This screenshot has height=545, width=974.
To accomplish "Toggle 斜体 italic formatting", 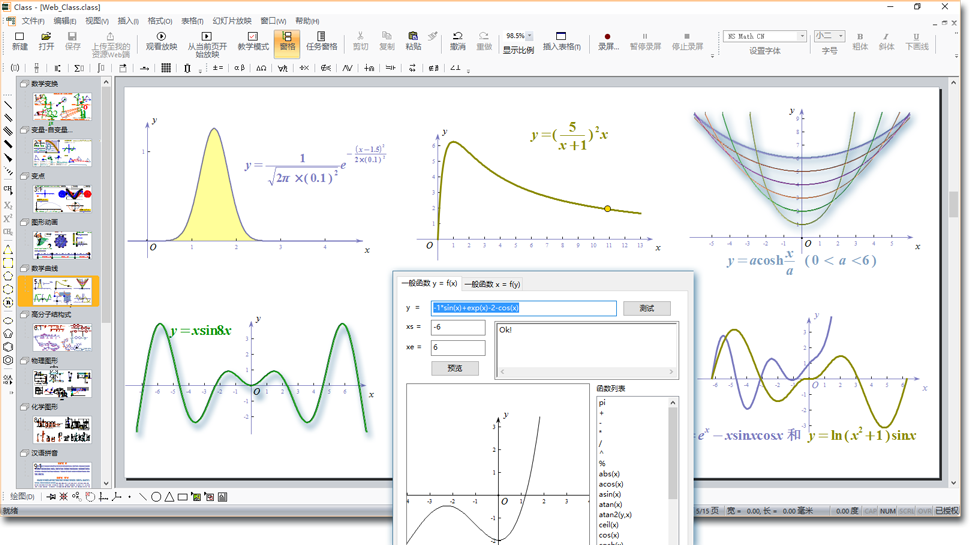I will pyautogui.click(x=886, y=40).
